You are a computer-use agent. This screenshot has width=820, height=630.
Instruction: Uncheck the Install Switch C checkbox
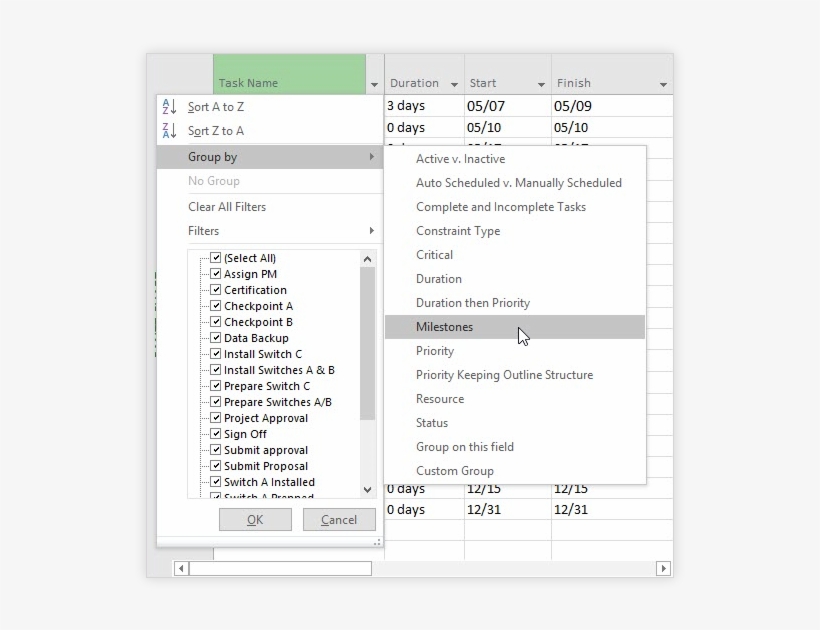coord(215,353)
